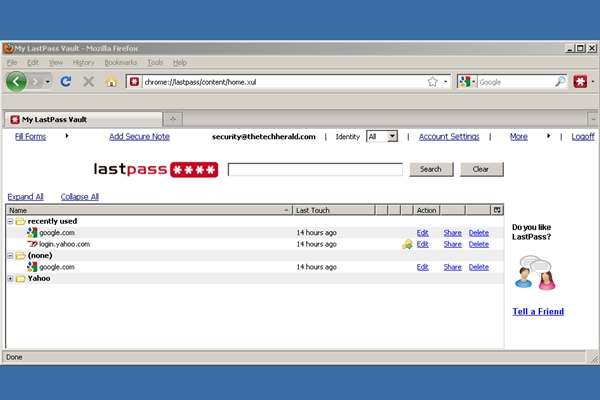This screenshot has width=600, height=400.
Task: Open the View menu
Action: 55,62
